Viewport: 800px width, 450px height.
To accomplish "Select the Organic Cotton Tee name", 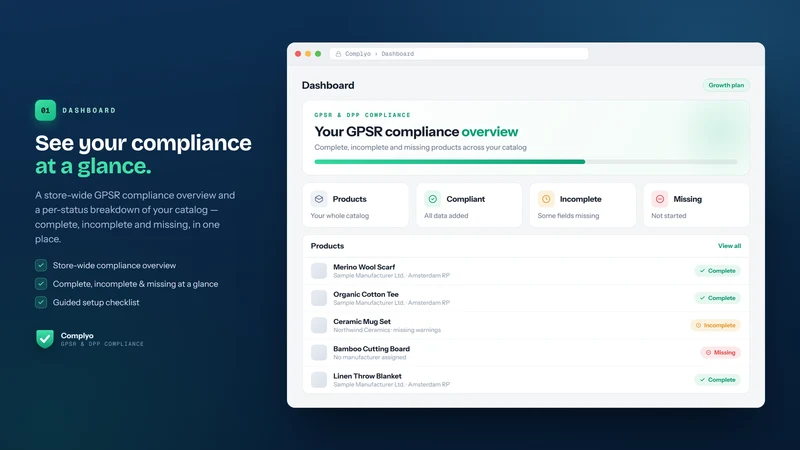I will [x=366, y=294].
